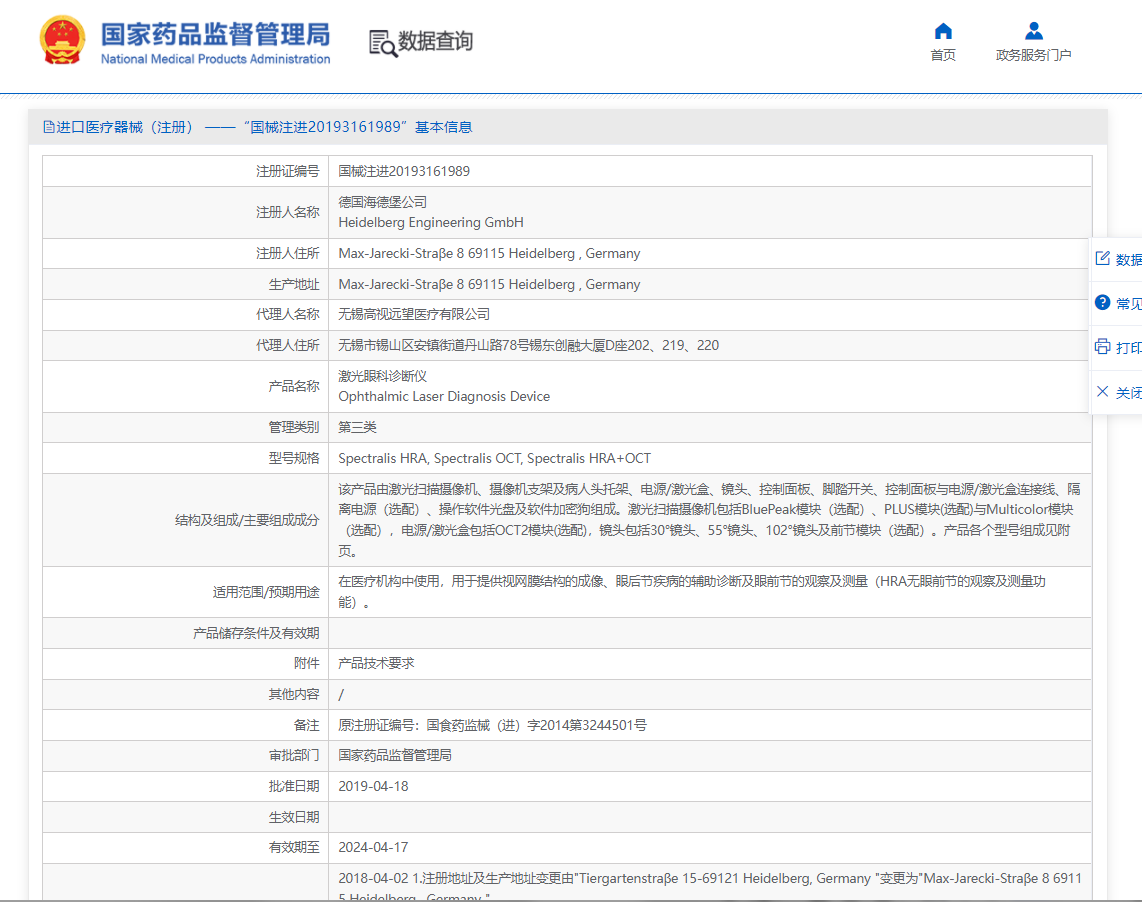Open 政务服务门户 user icon

point(1033,31)
